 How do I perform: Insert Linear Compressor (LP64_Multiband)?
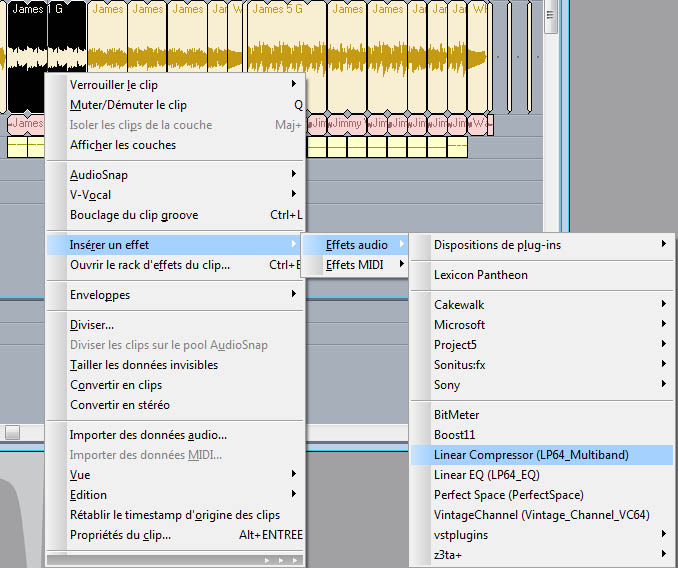point(542,455)
